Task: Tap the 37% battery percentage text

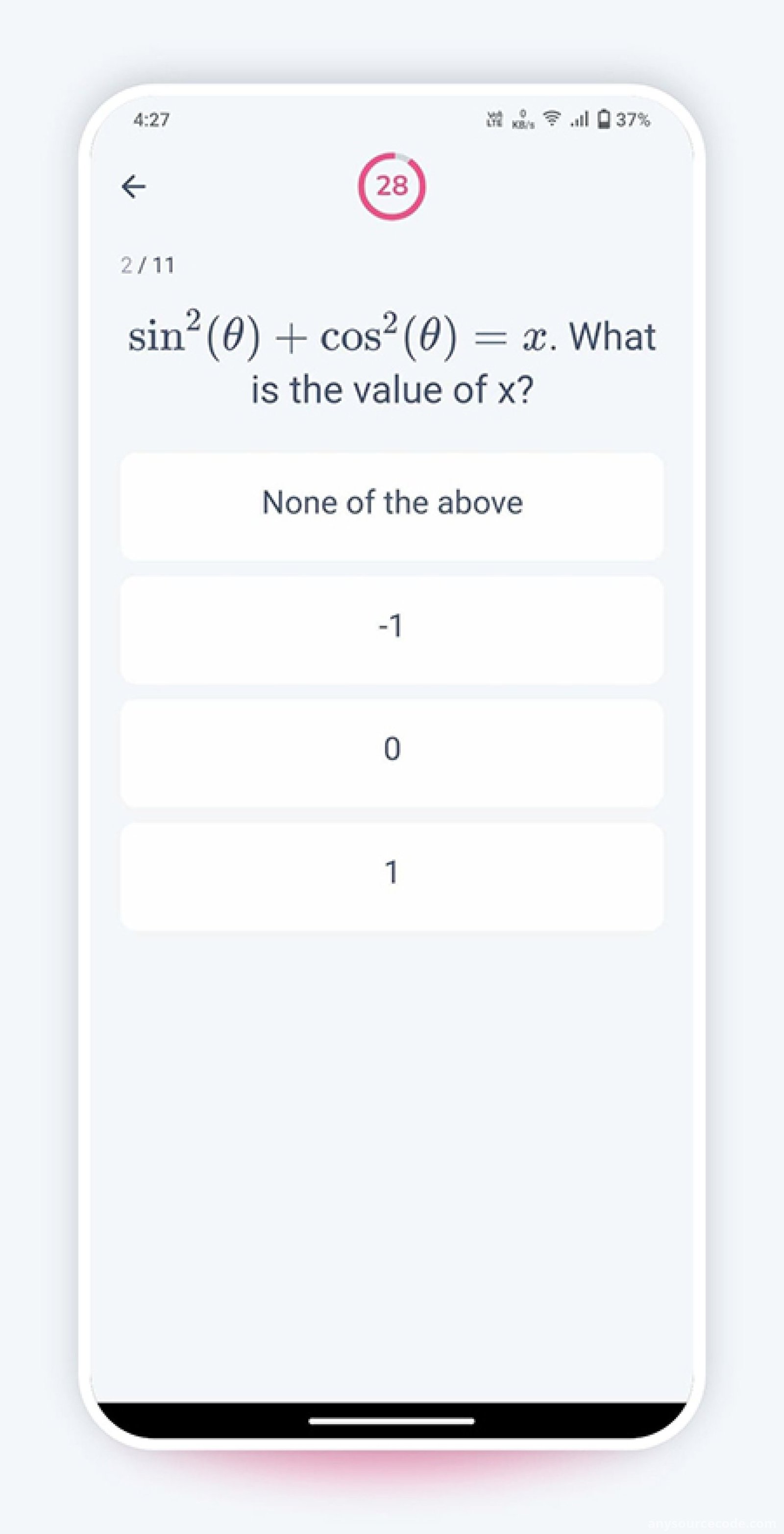Action: (x=633, y=120)
